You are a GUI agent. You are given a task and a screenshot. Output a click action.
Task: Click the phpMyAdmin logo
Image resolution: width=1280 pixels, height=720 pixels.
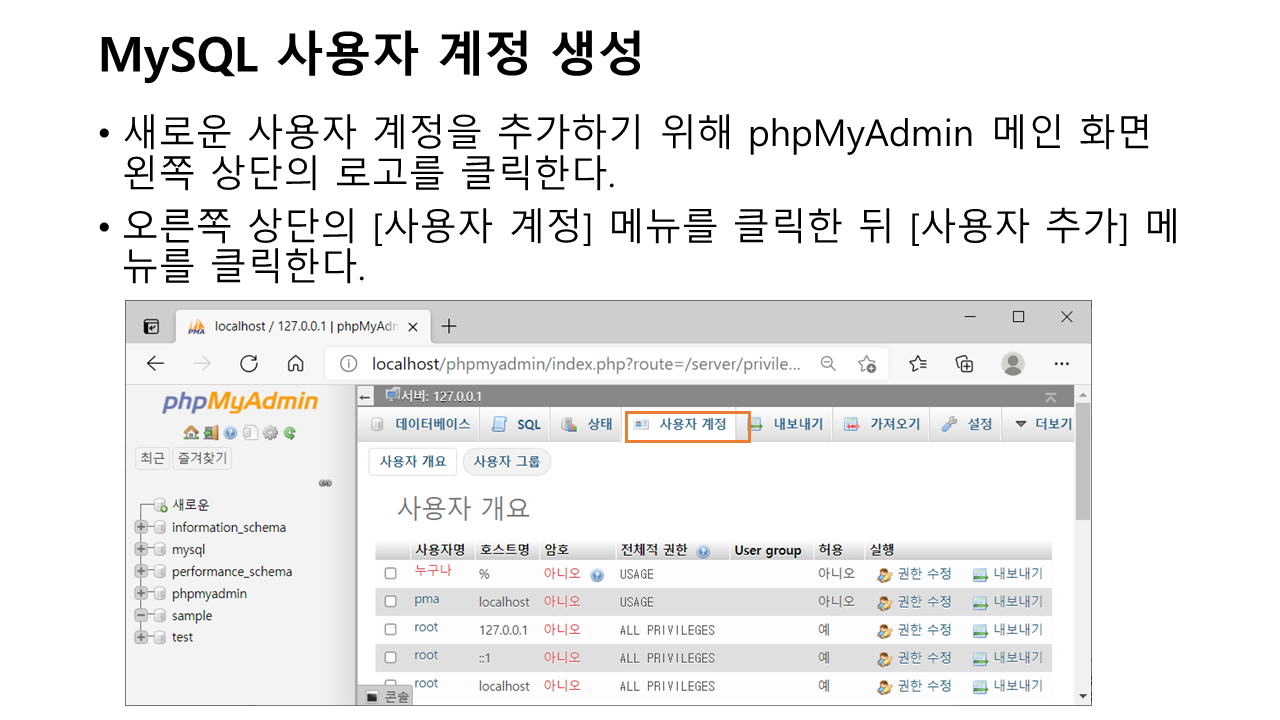[x=240, y=402]
